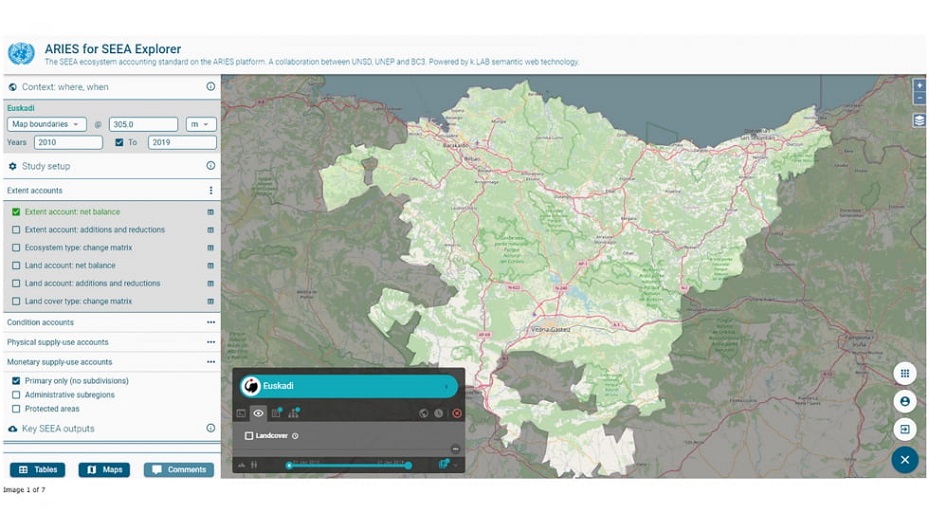Open info for Key SEEA outputs

coord(210,428)
